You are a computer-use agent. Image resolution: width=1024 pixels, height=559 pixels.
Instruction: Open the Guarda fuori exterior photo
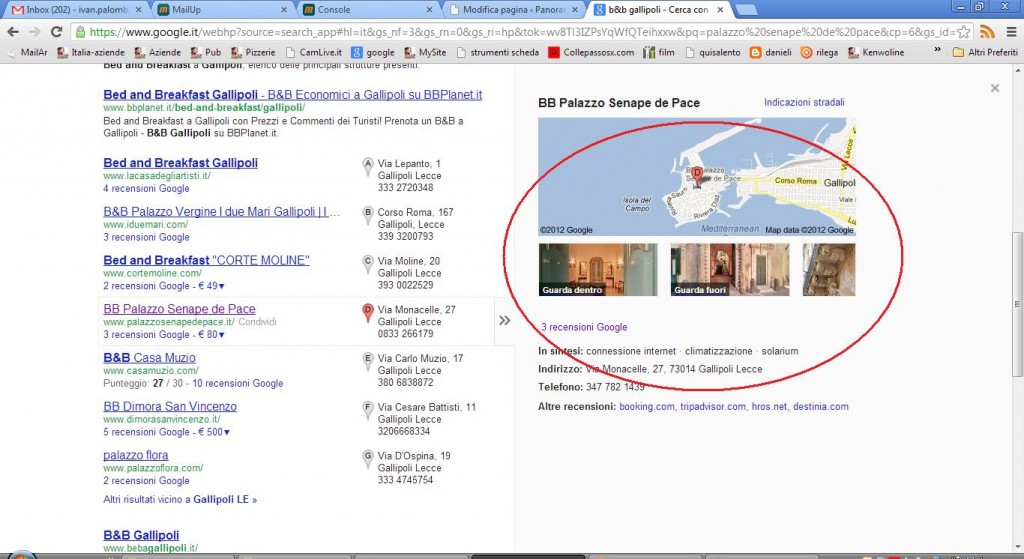pos(730,270)
